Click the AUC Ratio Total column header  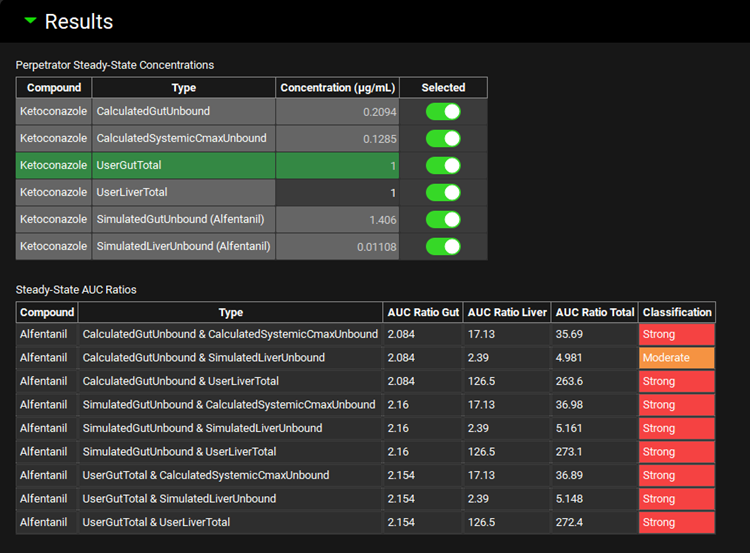pyautogui.click(x=594, y=312)
